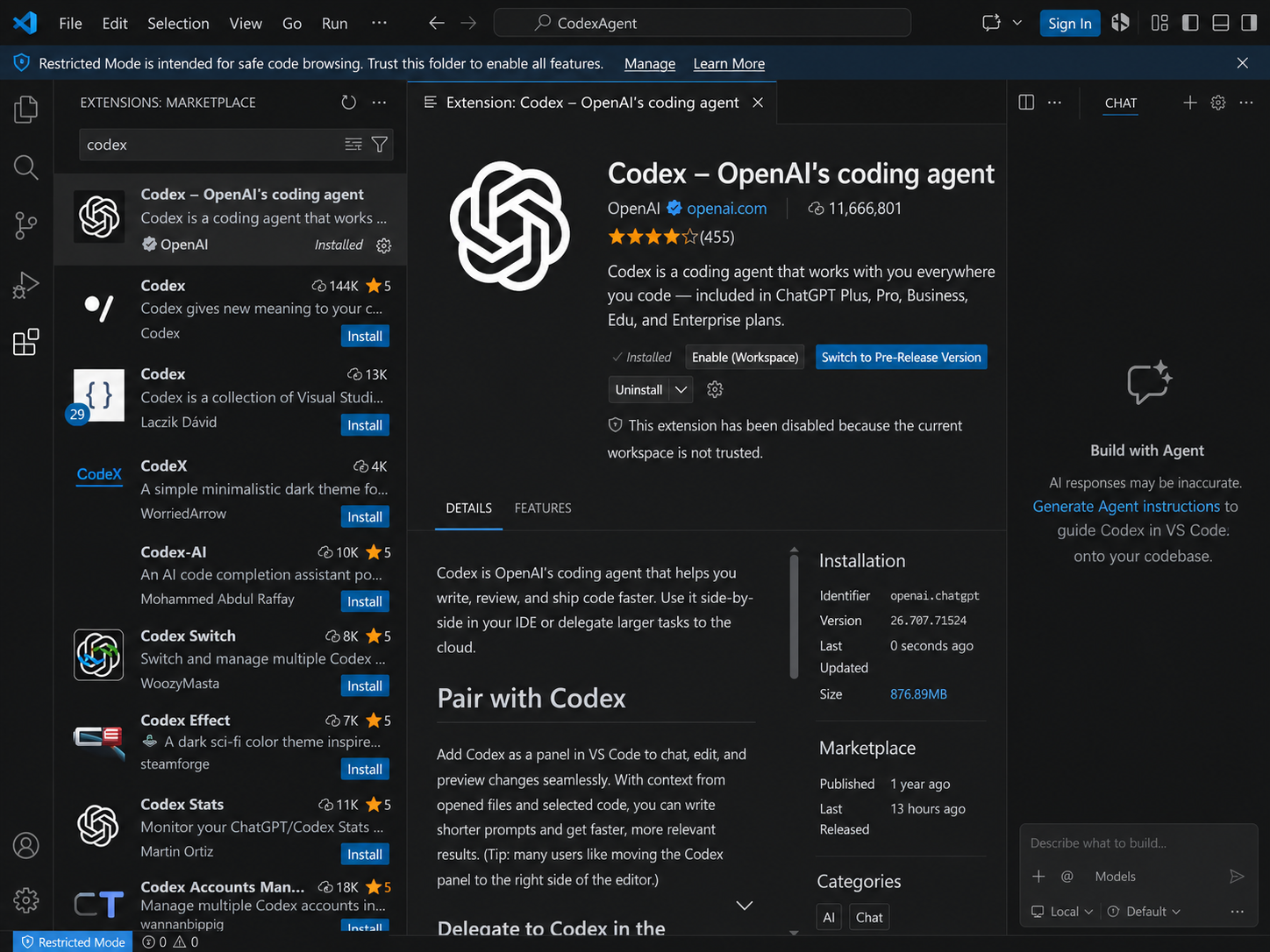1270x952 pixels.
Task: Open the Models picker in chat
Action: tap(1115, 877)
